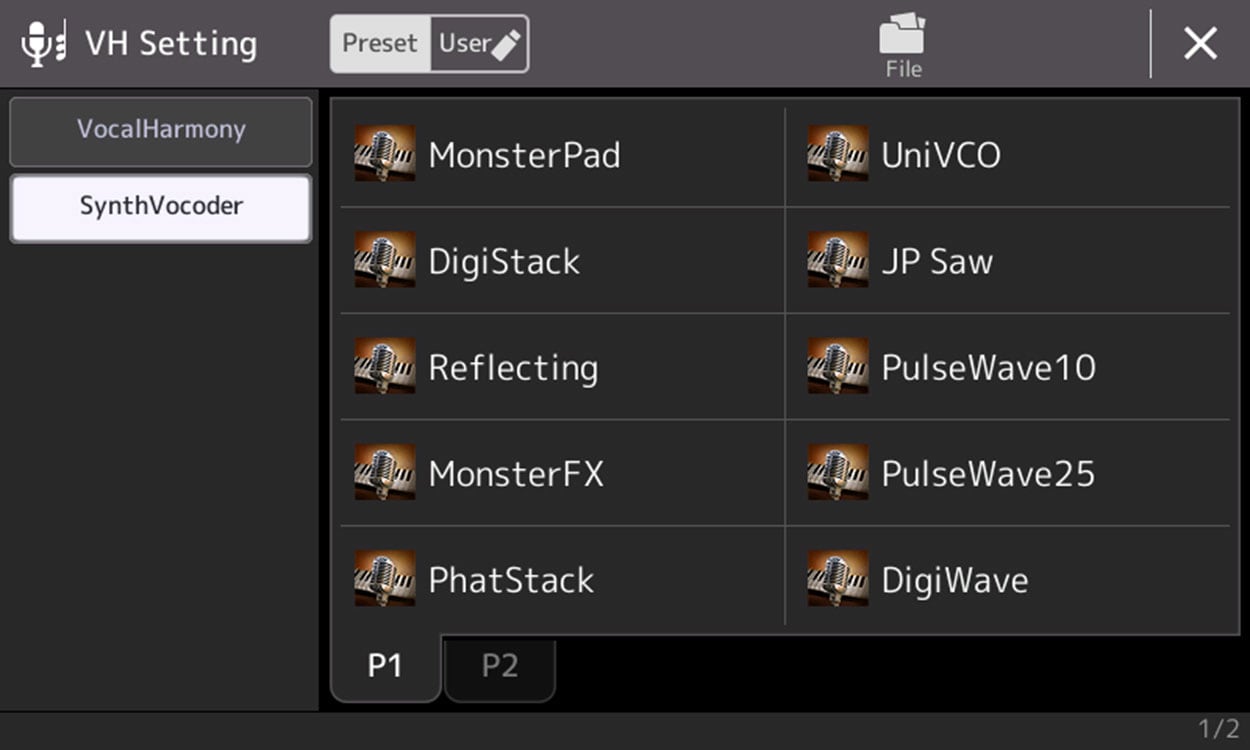Click the UniVCO microphone icon
This screenshot has width=1250, height=750.
tap(838, 154)
